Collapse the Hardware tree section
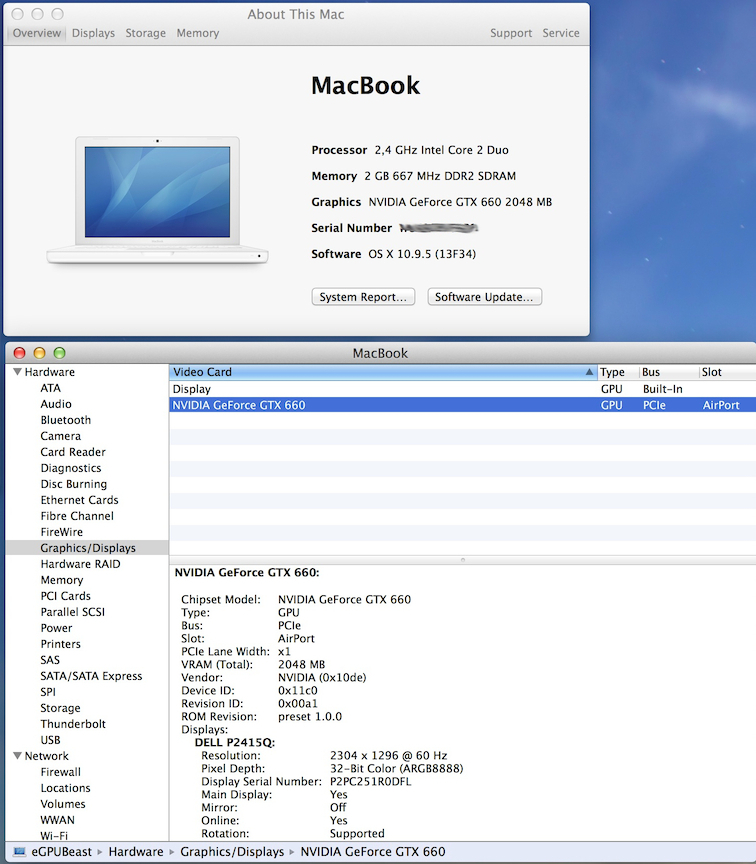Image resolution: width=756 pixels, height=864 pixels. [x=17, y=372]
